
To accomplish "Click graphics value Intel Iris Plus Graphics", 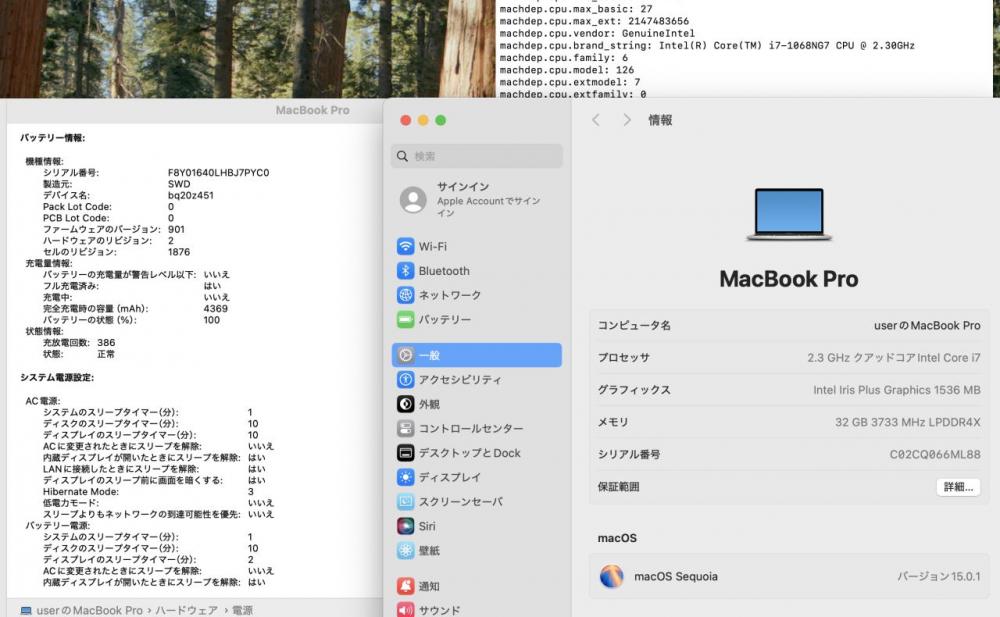I will 897,390.
